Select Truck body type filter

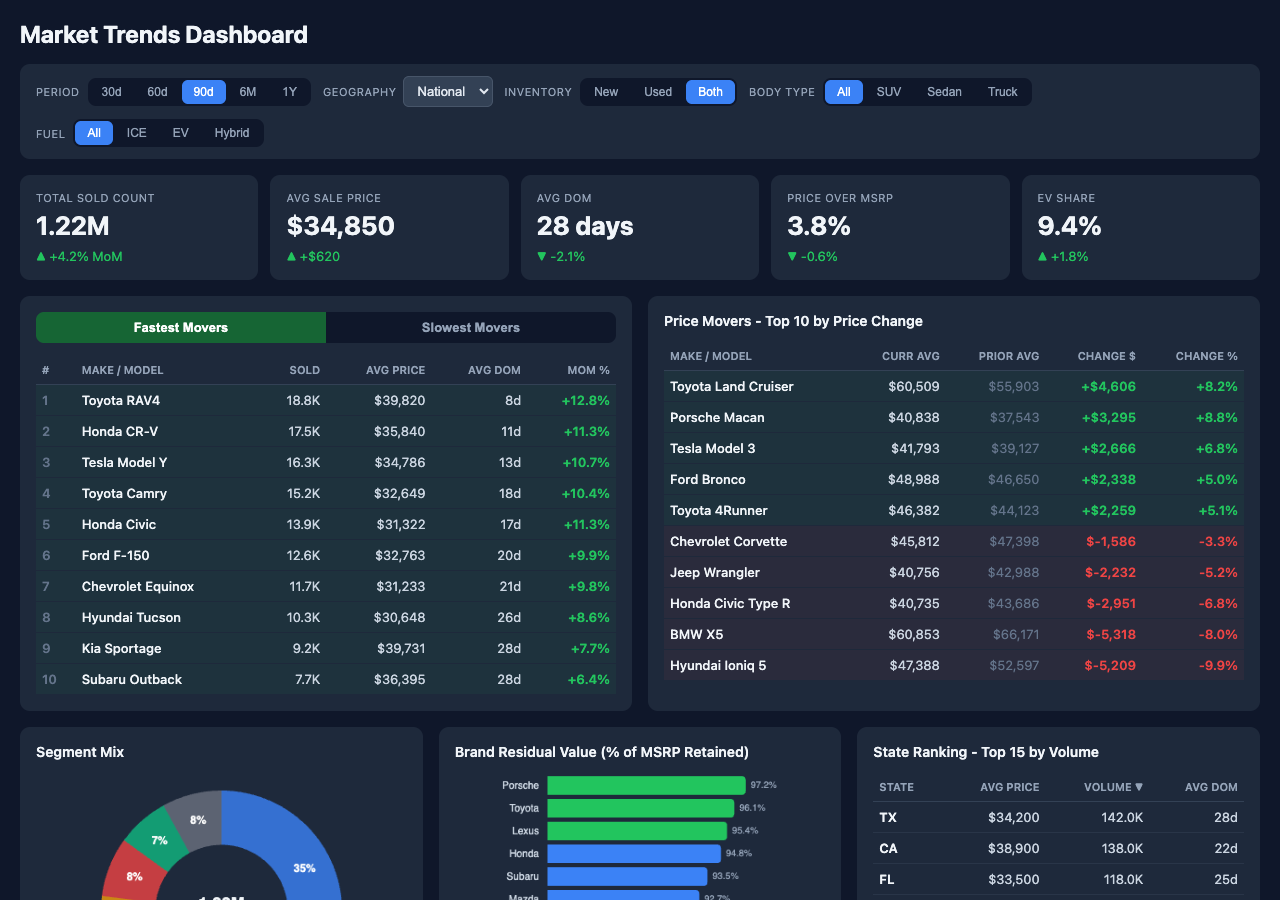1002,91
